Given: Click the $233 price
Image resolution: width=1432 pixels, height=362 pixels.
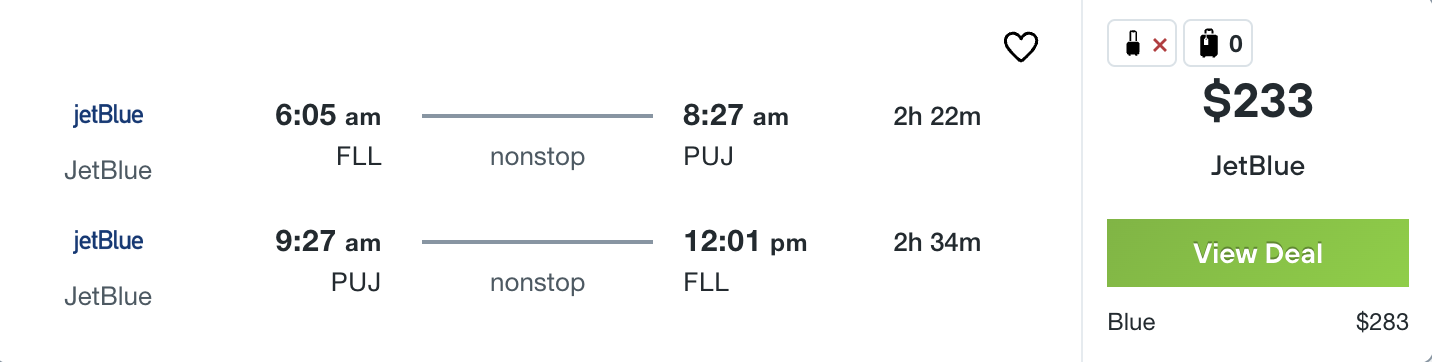Looking at the screenshot, I should pos(1258,100).
